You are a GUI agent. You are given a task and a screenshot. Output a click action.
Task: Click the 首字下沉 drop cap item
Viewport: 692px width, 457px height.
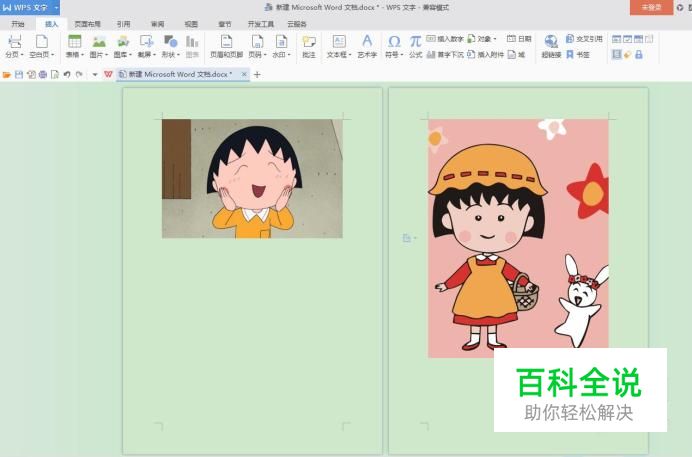(x=445, y=54)
